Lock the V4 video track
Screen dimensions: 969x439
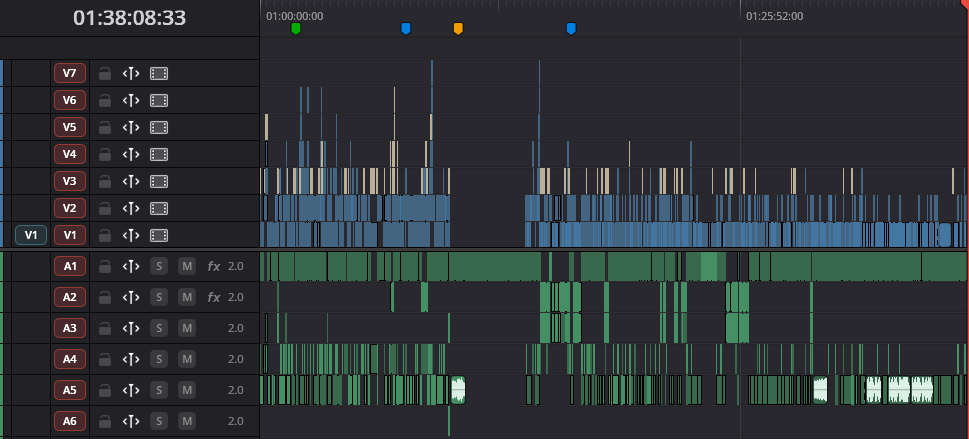pos(105,154)
